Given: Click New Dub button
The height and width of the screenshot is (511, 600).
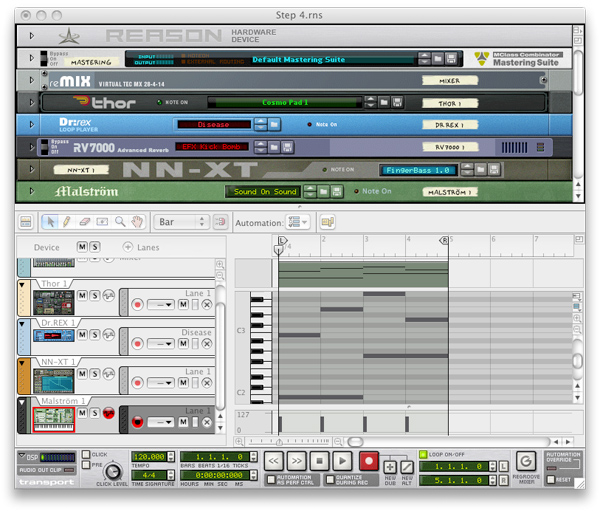Looking at the screenshot, I should (x=390, y=467).
